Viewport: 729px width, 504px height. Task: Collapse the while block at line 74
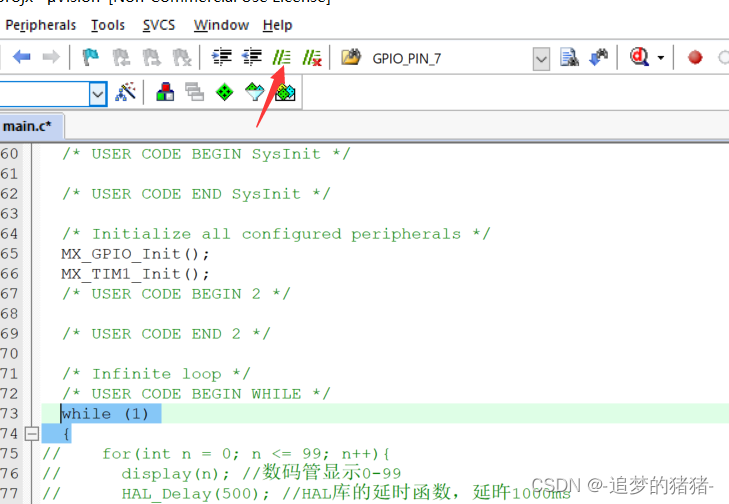pyautogui.click(x=32, y=434)
